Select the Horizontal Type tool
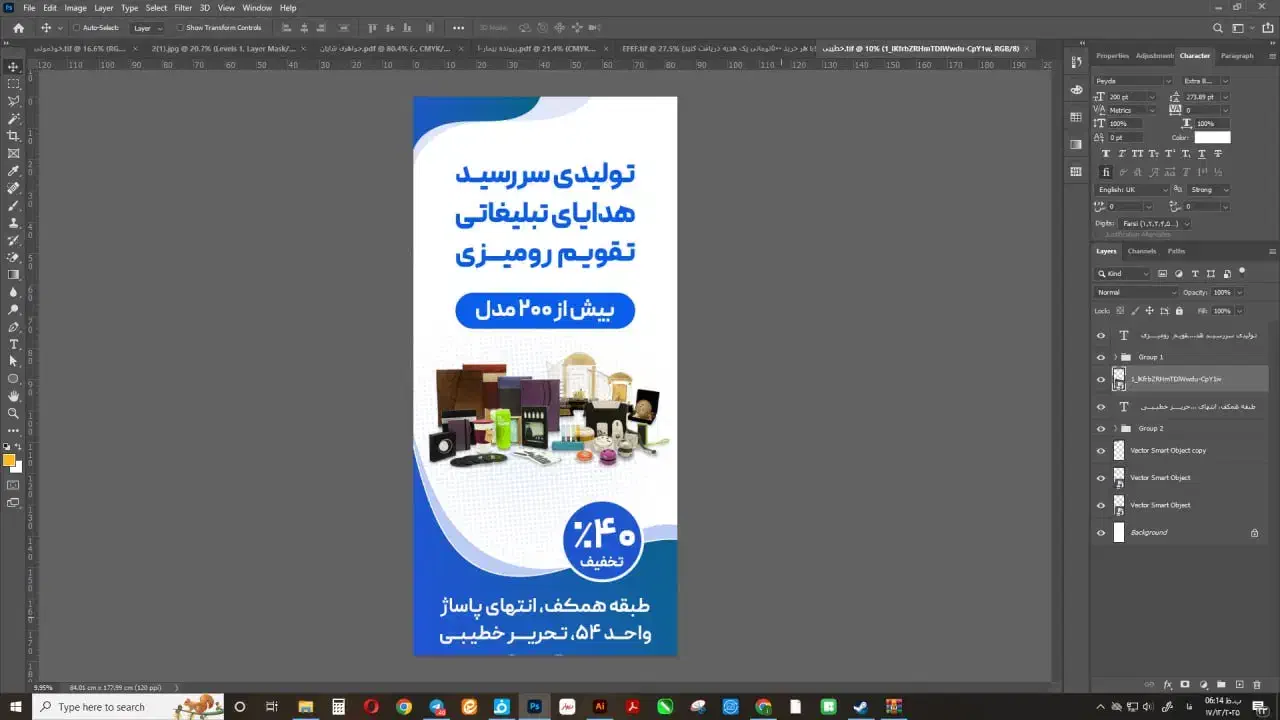Screen dimensions: 1280x720 [x=13, y=344]
